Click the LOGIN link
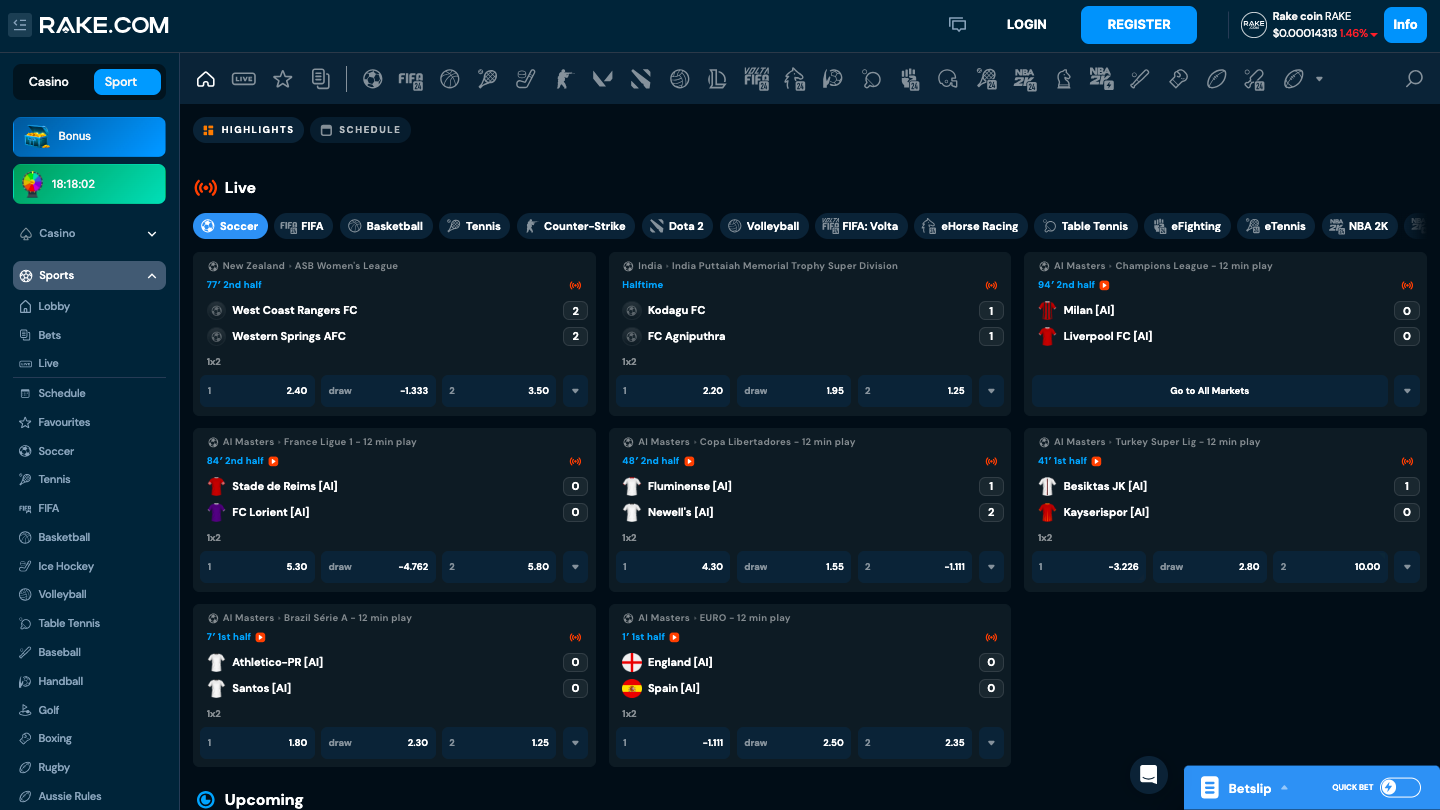The image size is (1440, 810). click(x=1027, y=25)
